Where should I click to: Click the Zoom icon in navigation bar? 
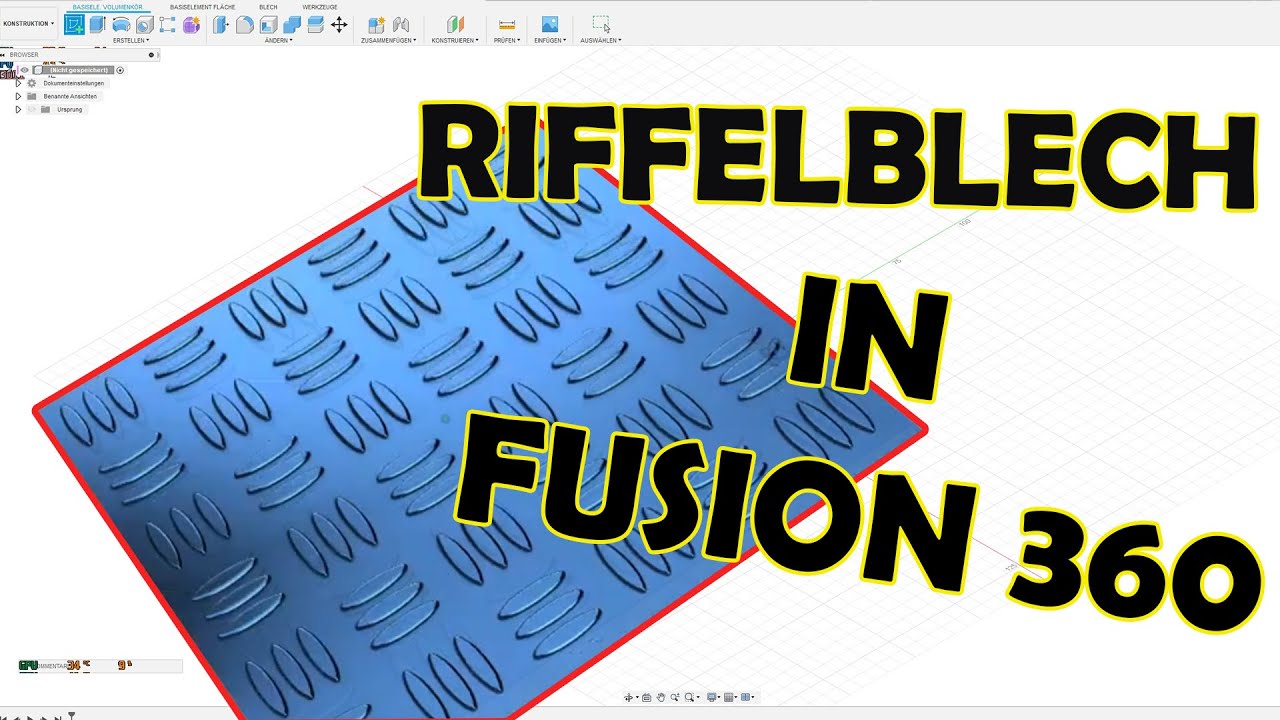tap(675, 697)
